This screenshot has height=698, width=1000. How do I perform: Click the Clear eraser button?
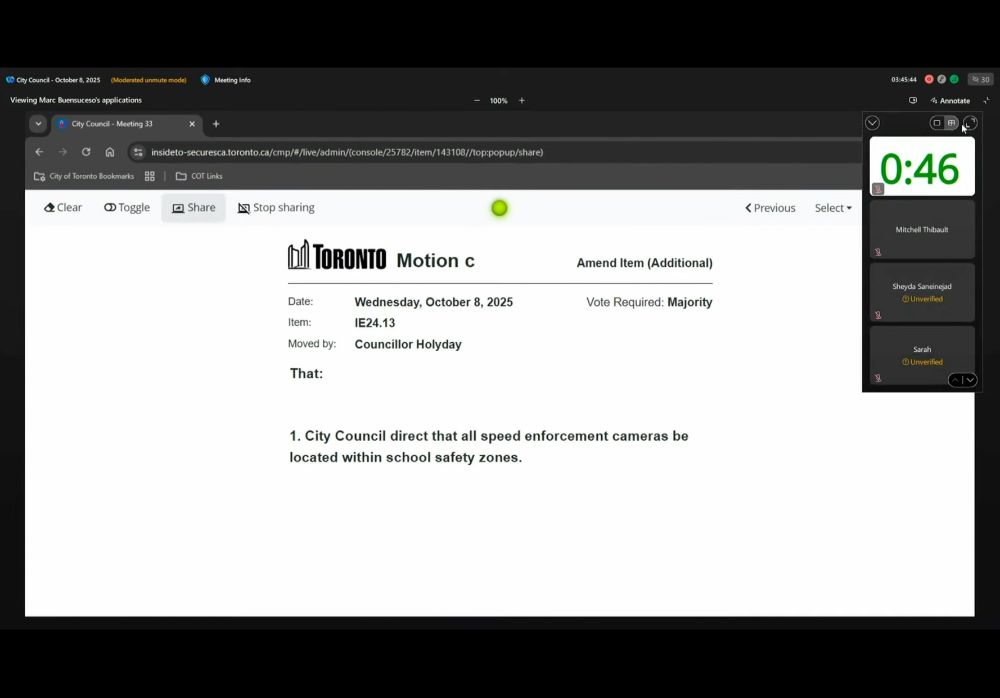(63, 207)
